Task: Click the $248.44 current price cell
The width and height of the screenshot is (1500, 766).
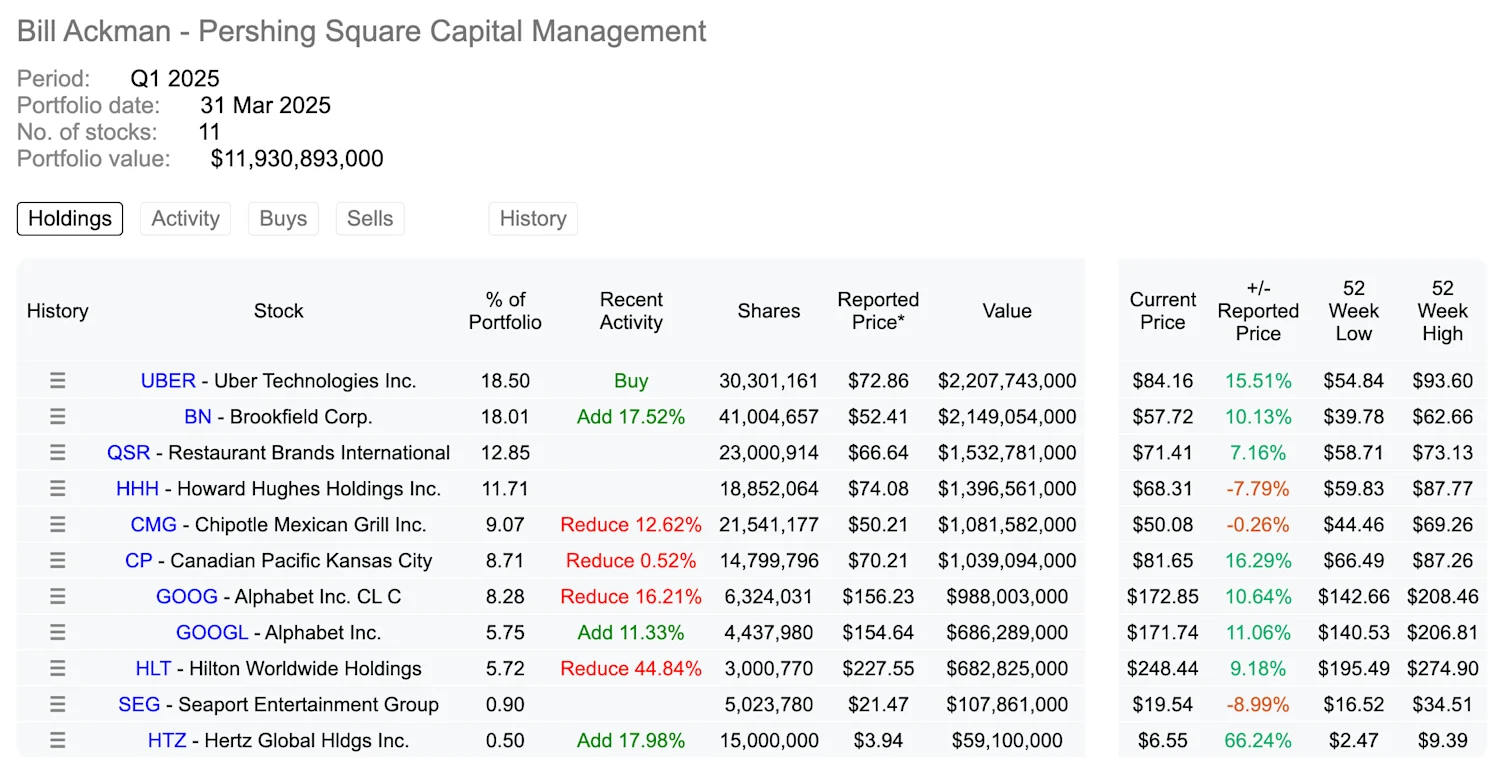Action: [x=1163, y=669]
